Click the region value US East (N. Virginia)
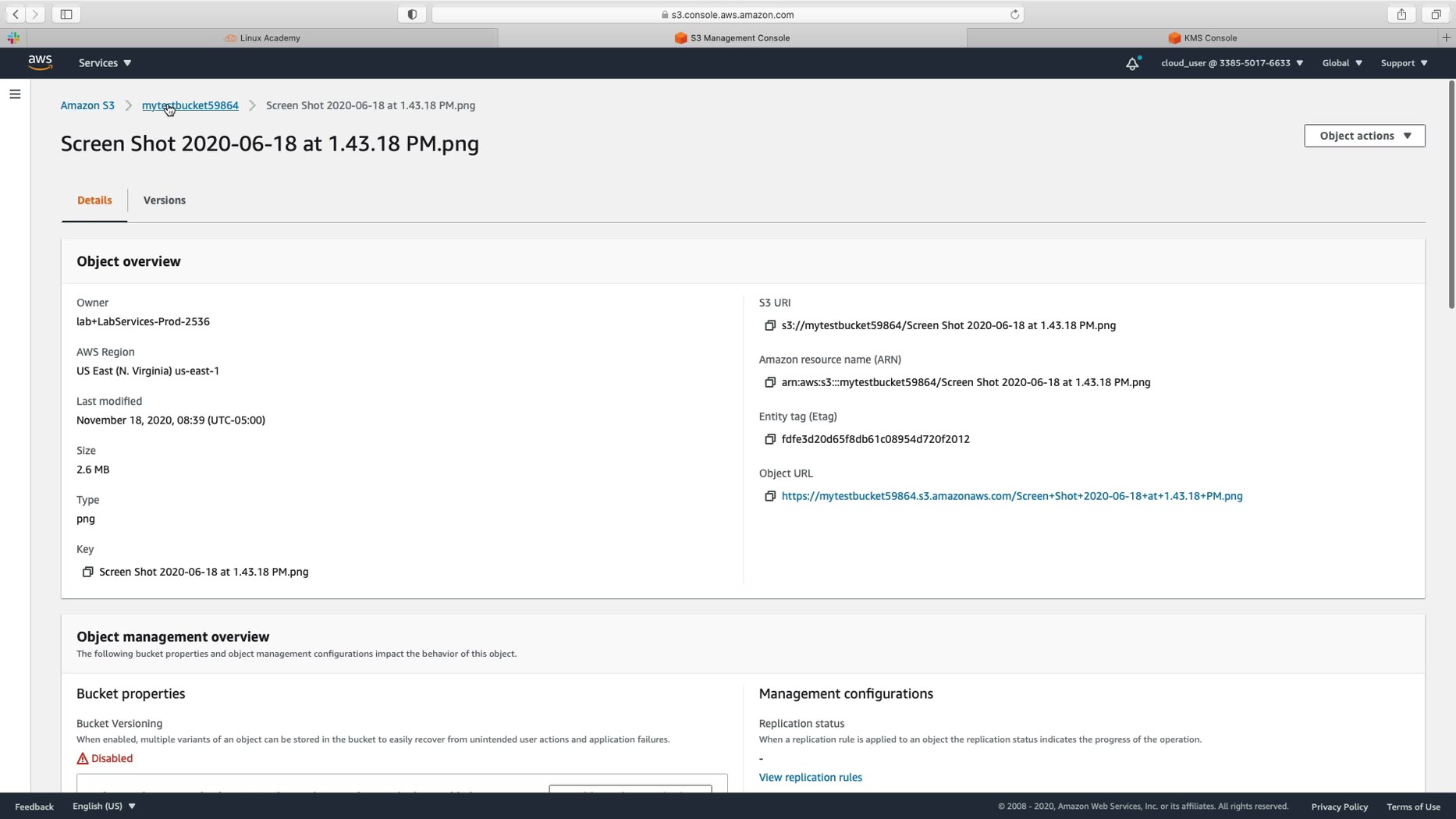 click(x=147, y=370)
